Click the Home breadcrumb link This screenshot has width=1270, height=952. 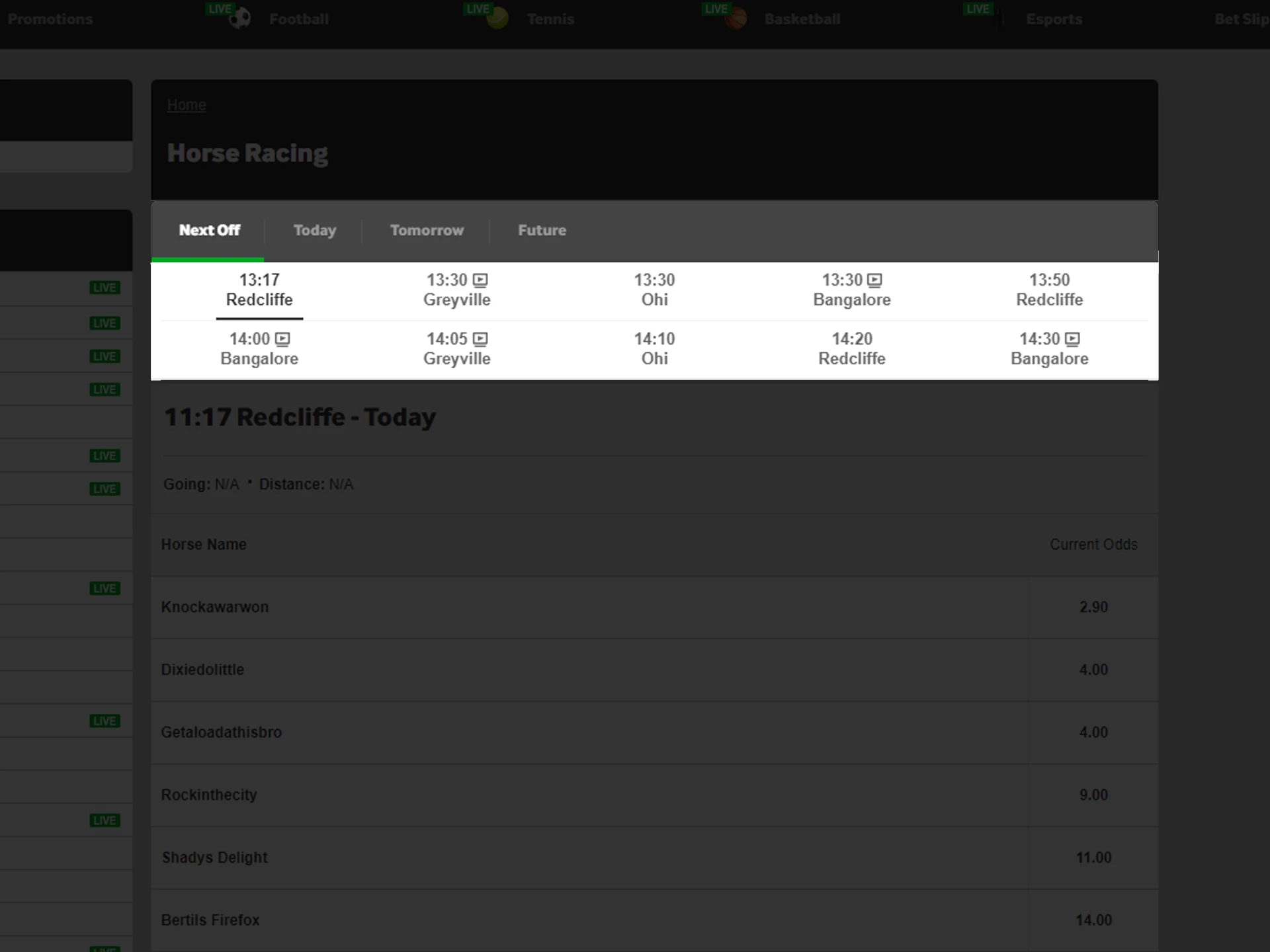pyautogui.click(x=187, y=105)
